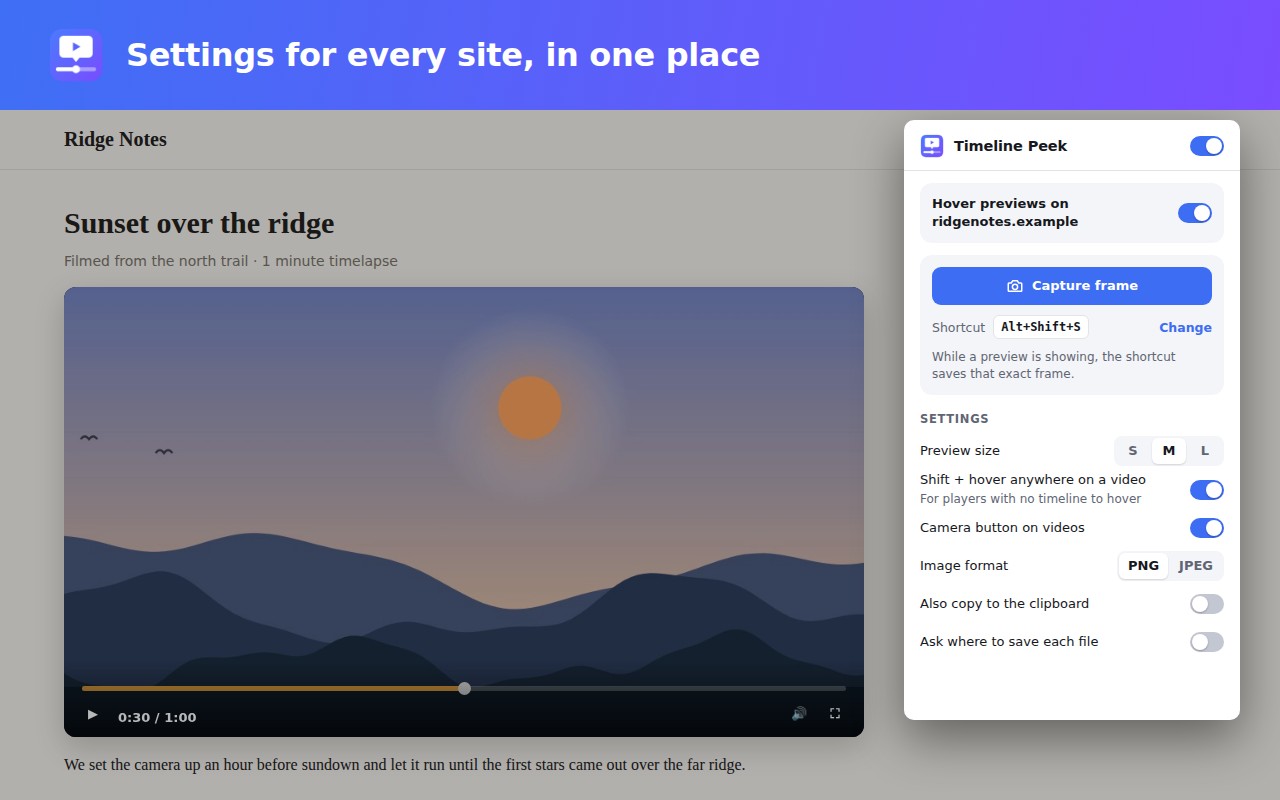Click the "While a preview is showing" helper text

click(1054, 365)
